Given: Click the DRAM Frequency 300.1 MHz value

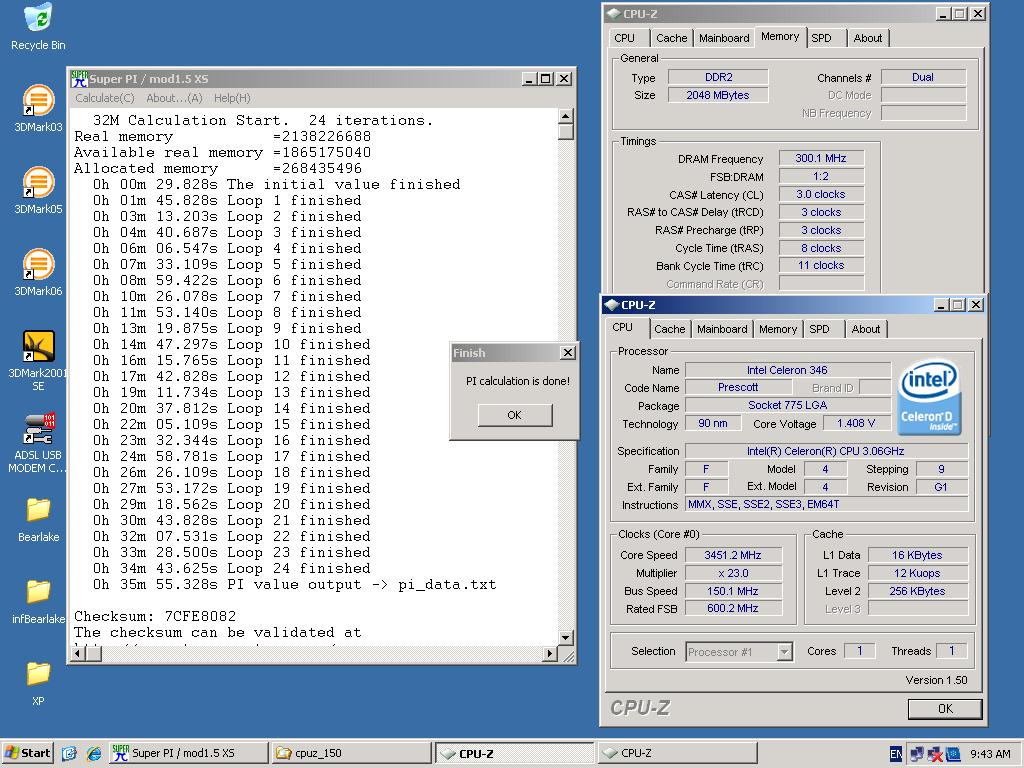Looking at the screenshot, I should pyautogui.click(x=821, y=158).
